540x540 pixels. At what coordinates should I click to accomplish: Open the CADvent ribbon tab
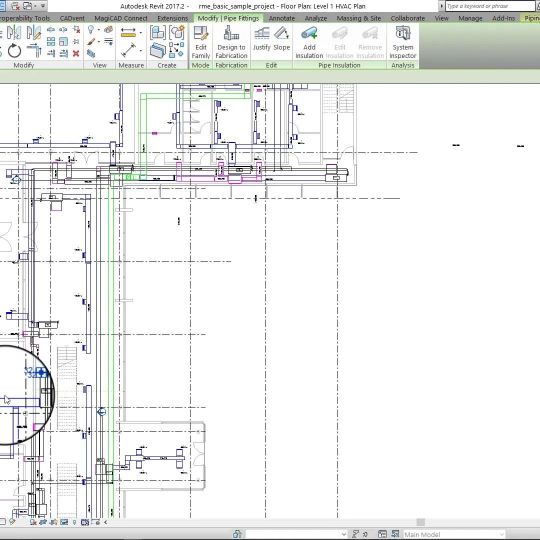(72, 18)
